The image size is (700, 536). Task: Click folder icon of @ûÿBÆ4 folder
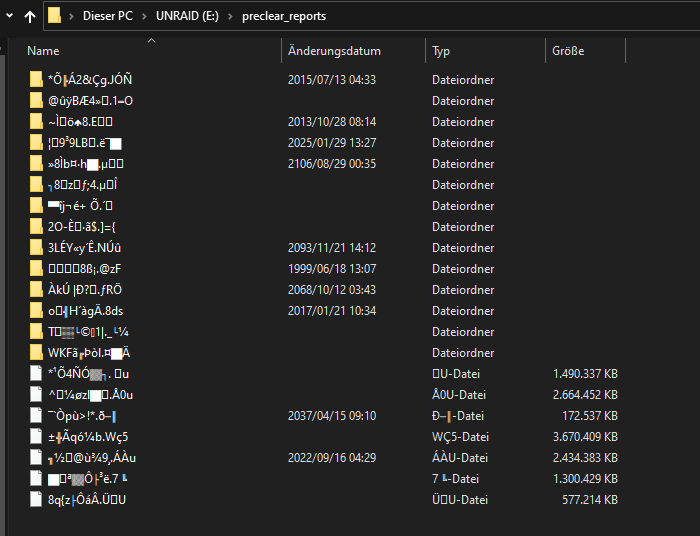[x=36, y=100]
